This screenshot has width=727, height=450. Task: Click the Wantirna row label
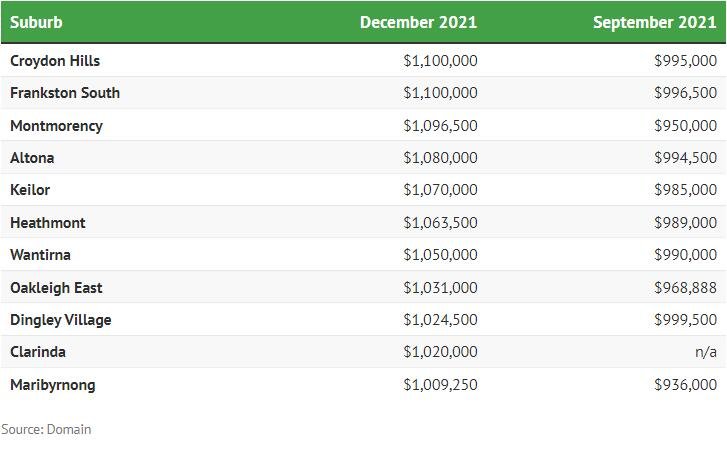pyautogui.click(x=40, y=254)
